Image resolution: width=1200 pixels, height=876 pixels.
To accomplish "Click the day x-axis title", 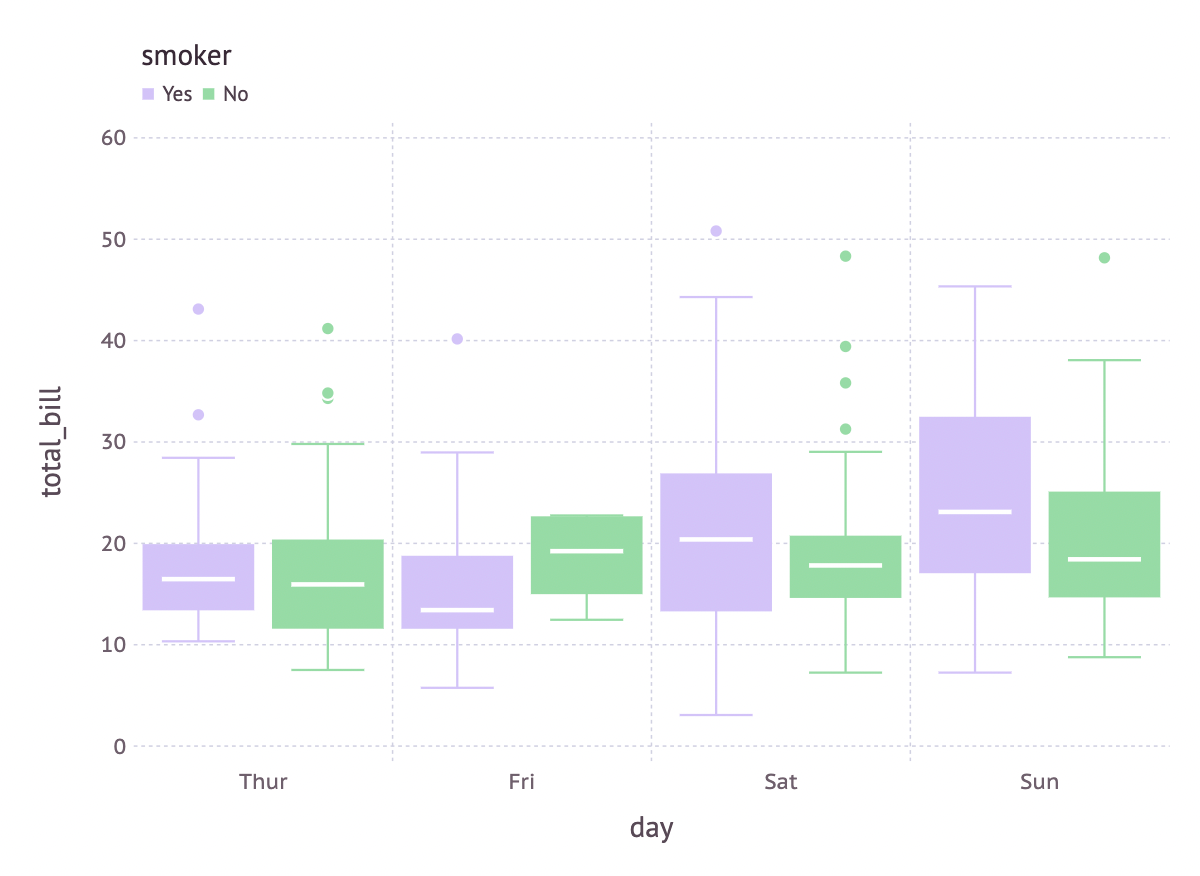I will pos(651,828).
